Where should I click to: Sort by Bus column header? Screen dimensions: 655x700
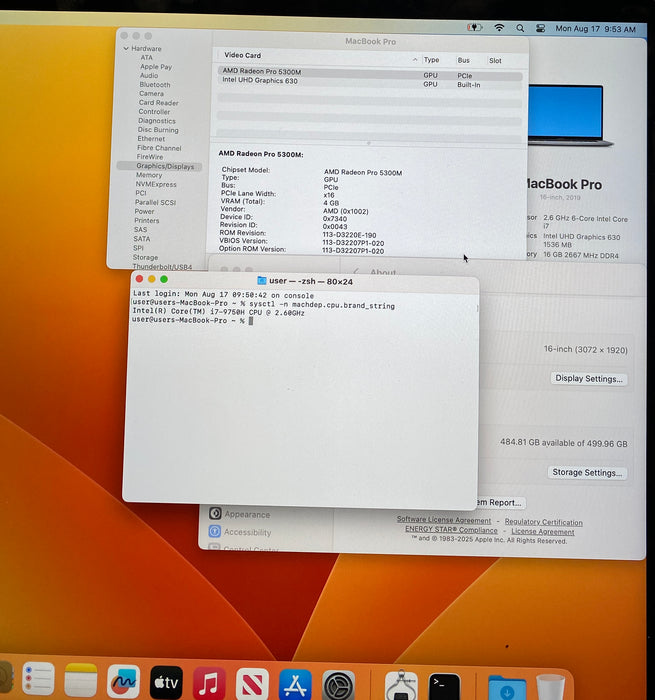pos(463,60)
